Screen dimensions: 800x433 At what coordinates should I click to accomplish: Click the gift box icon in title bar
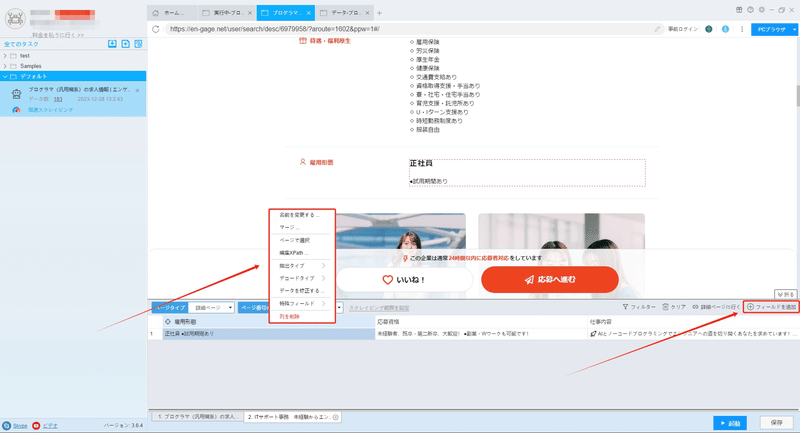739,10
